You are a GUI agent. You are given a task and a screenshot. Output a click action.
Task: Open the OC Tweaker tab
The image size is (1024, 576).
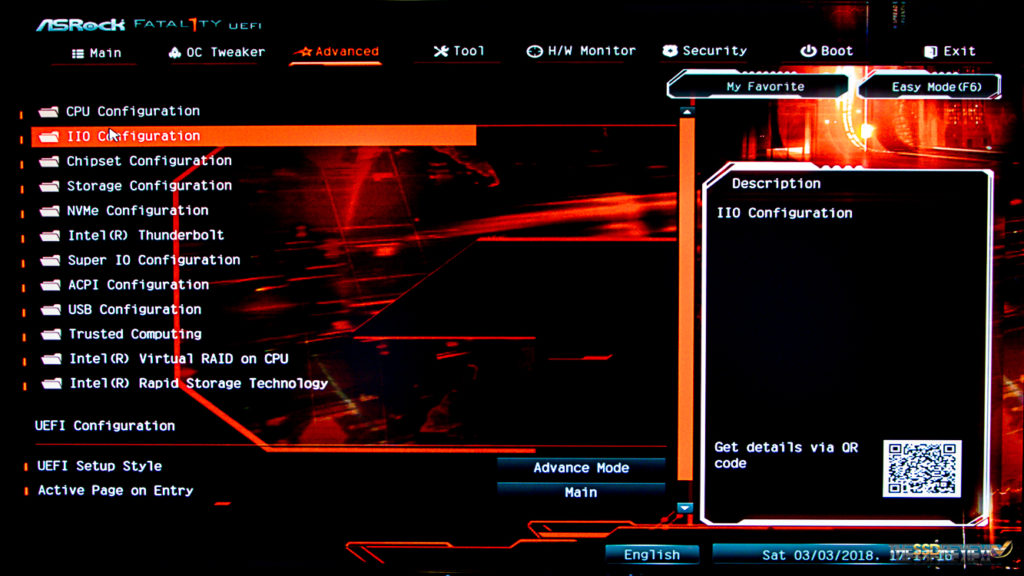[x=217, y=52]
